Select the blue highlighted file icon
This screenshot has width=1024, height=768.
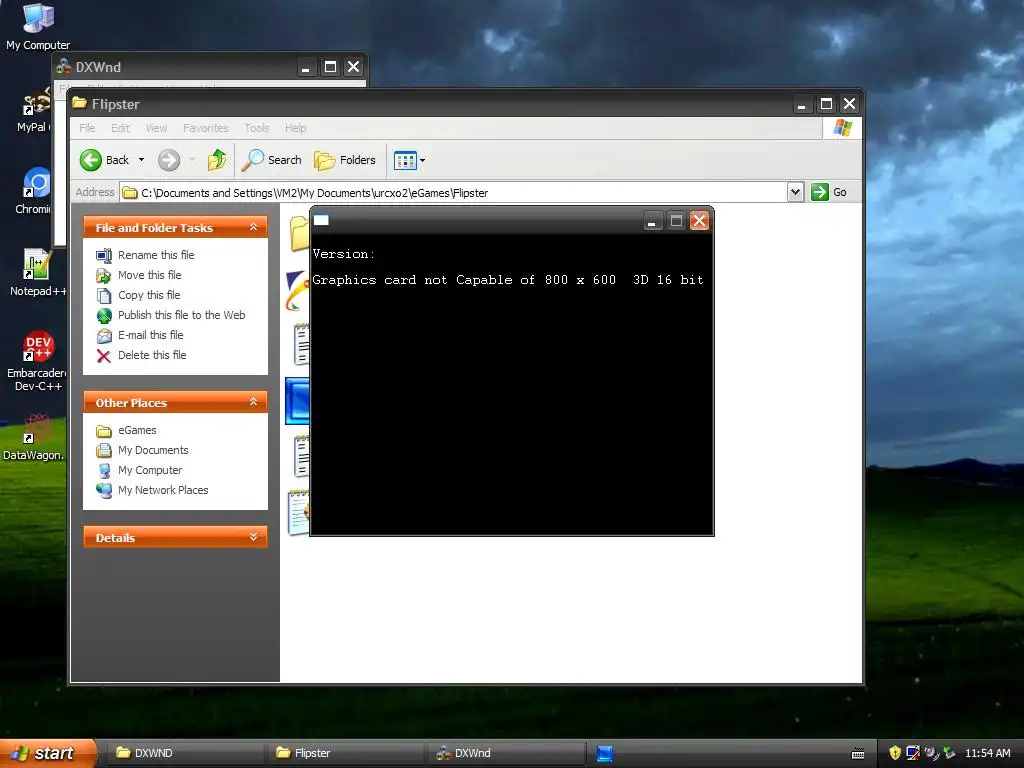pos(298,400)
